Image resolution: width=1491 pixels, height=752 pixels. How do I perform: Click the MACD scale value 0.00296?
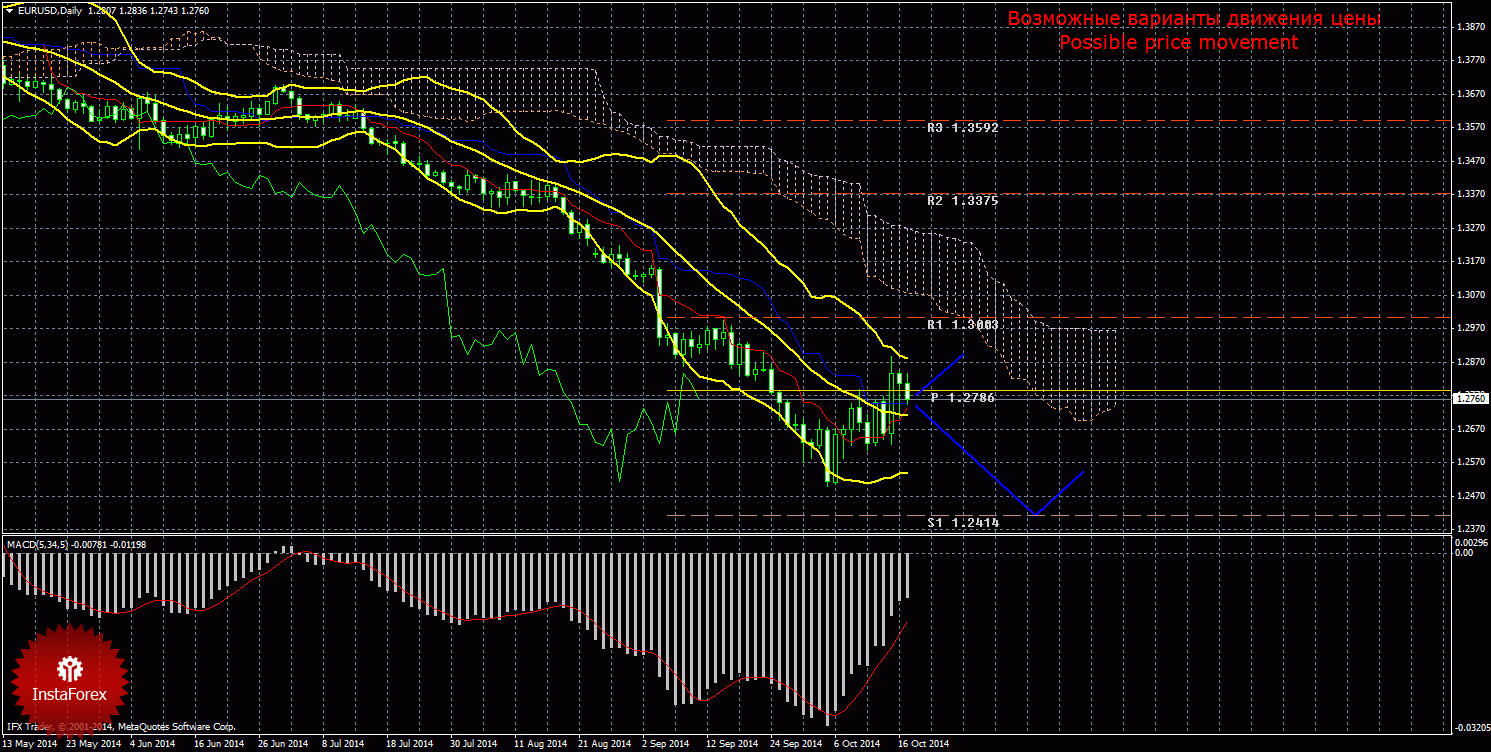(x=1470, y=541)
